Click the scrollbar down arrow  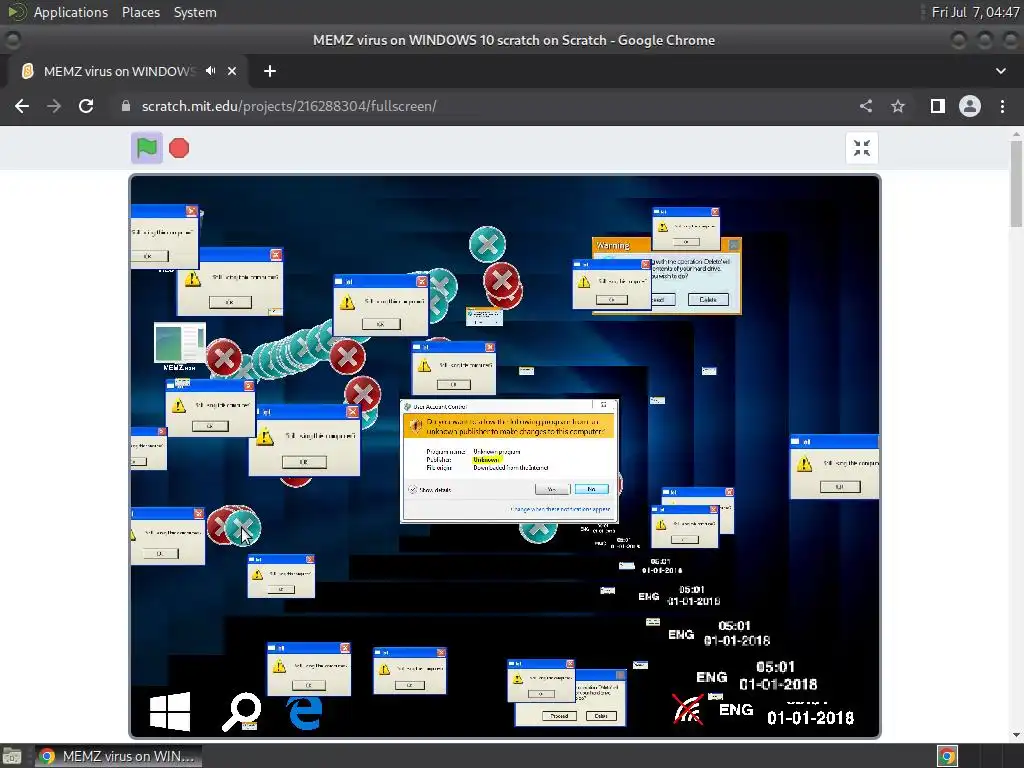point(1016,735)
